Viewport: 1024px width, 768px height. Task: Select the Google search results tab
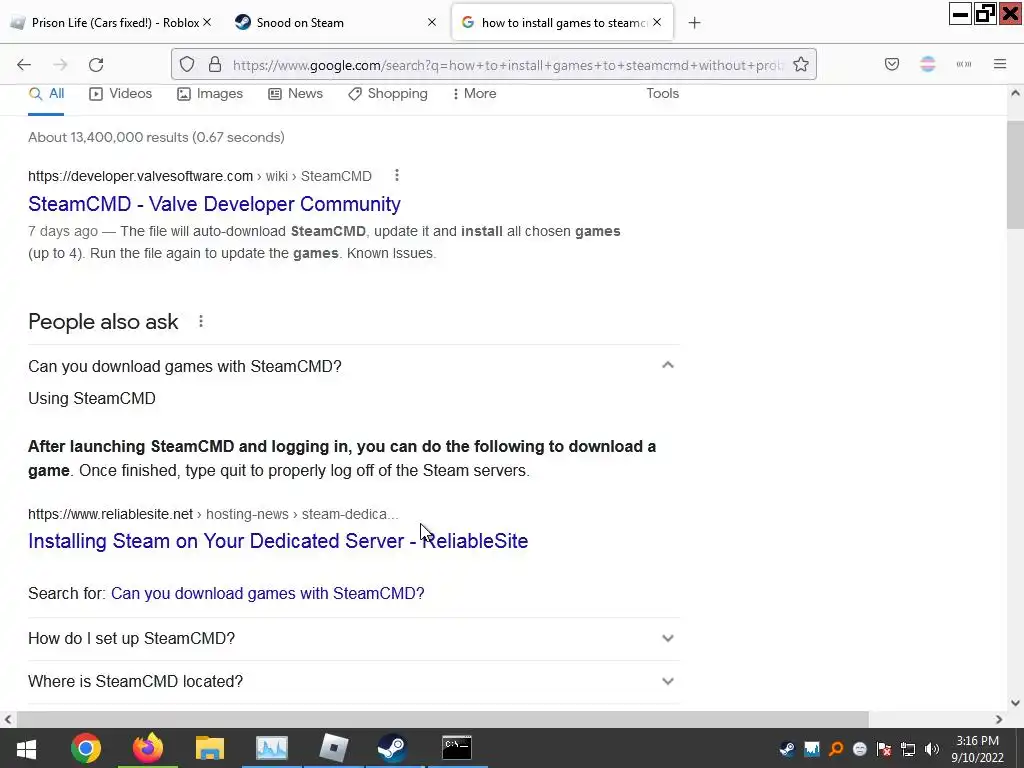(562, 23)
